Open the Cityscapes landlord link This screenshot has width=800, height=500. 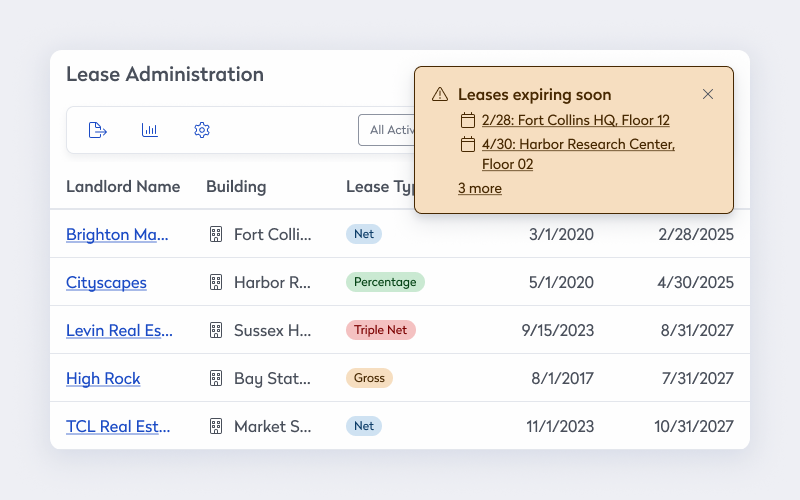tap(106, 282)
